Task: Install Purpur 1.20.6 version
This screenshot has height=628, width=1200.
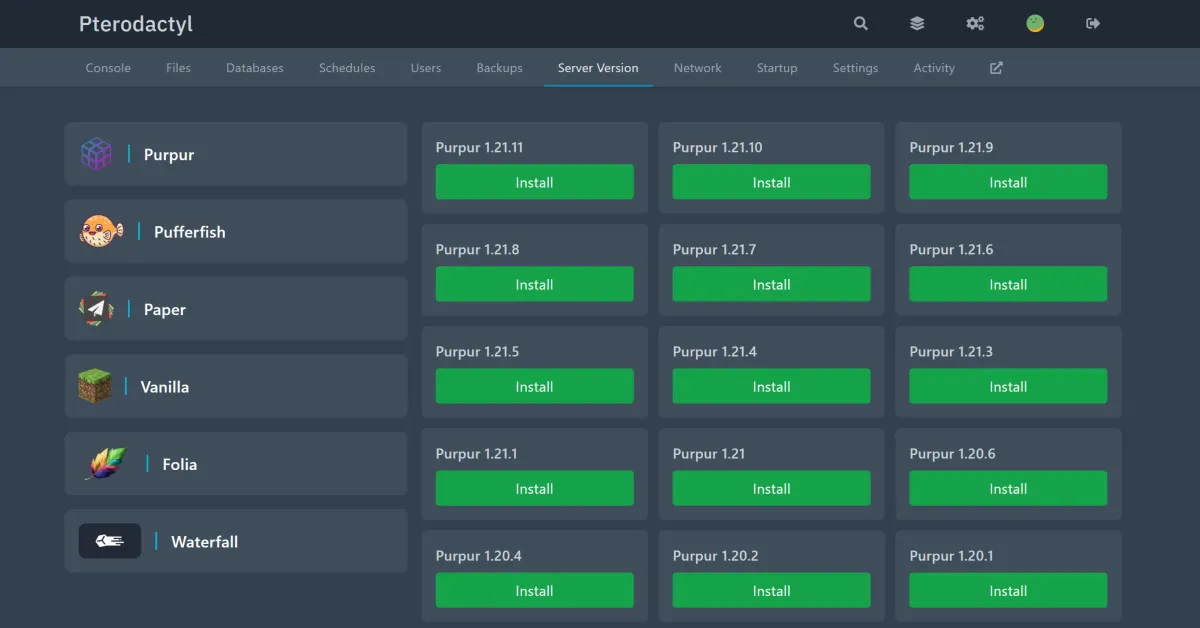Action: tap(1008, 488)
